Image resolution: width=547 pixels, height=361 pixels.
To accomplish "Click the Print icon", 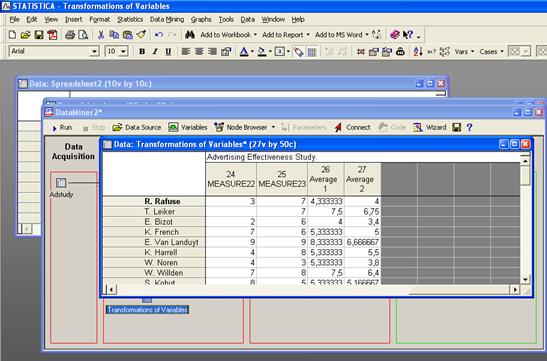I will [70, 35].
